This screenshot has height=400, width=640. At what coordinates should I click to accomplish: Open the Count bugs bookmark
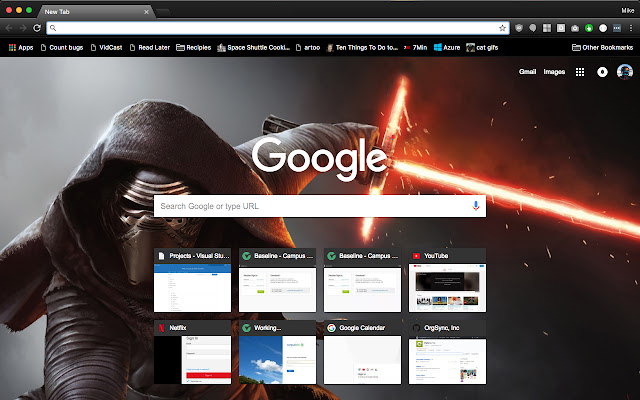[x=62, y=47]
